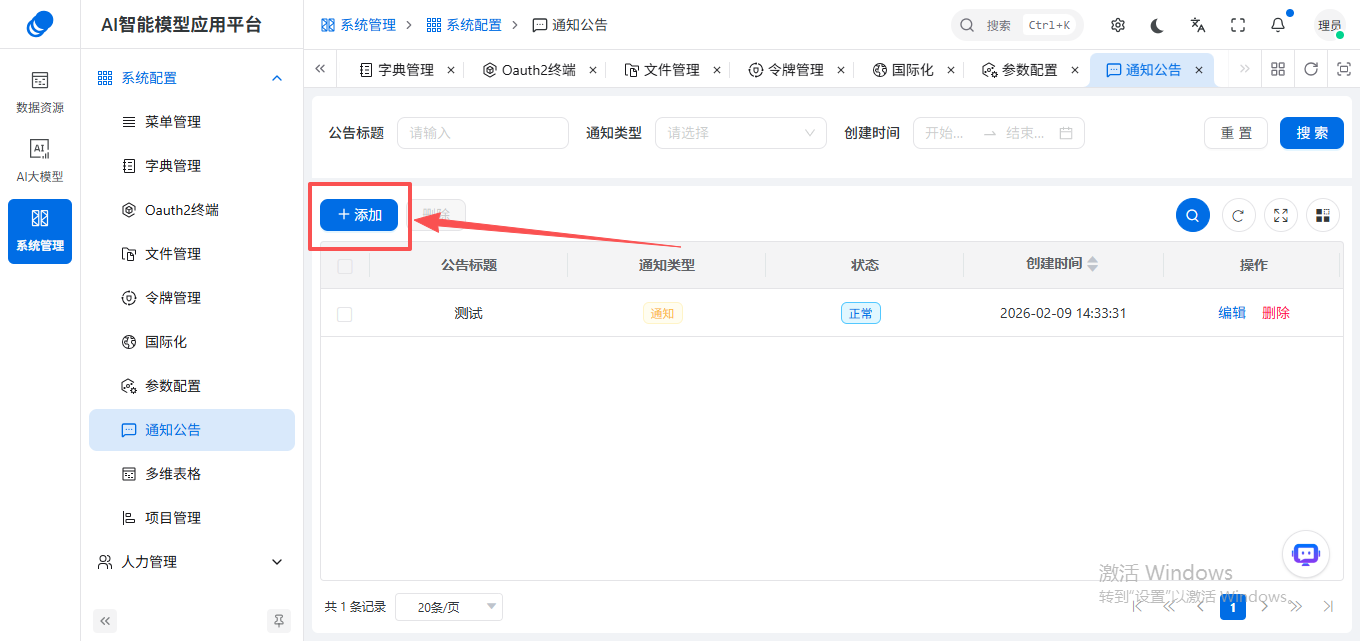The width and height of the screenshot is (1360, 641).
Task: Click the 重置 button
Action: 1236,133
